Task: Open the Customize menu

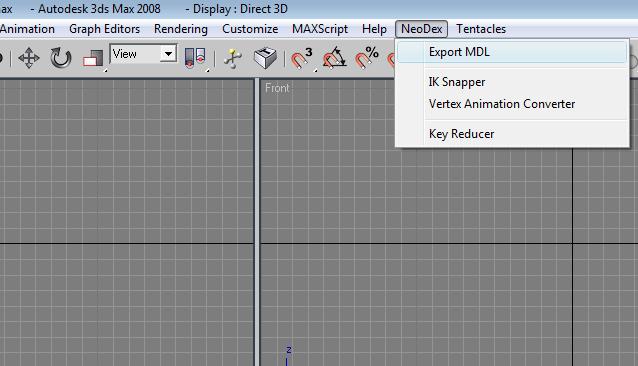Action: pos(250,29)
